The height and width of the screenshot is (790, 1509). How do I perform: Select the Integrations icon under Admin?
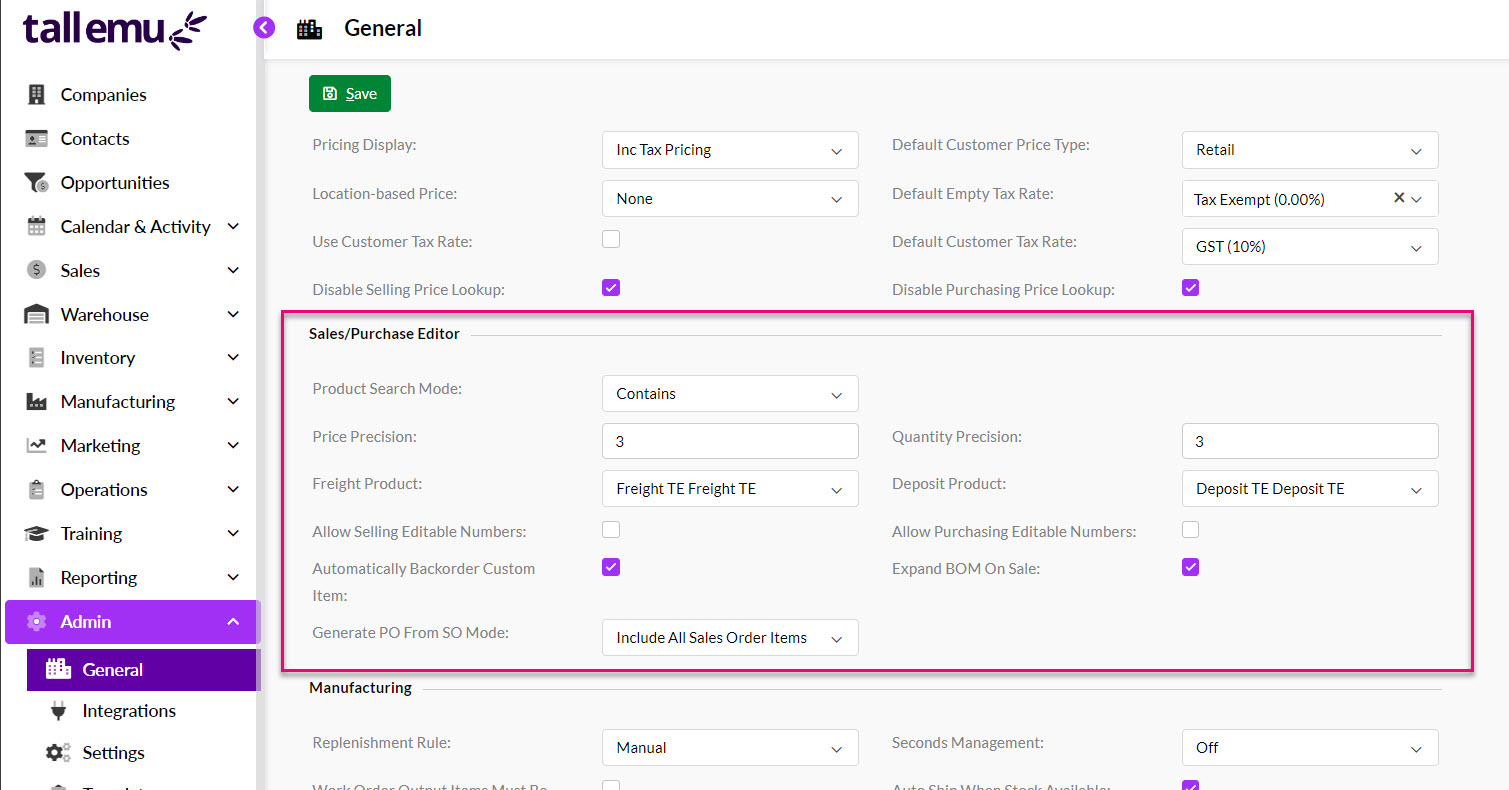(x=58, y=710)
